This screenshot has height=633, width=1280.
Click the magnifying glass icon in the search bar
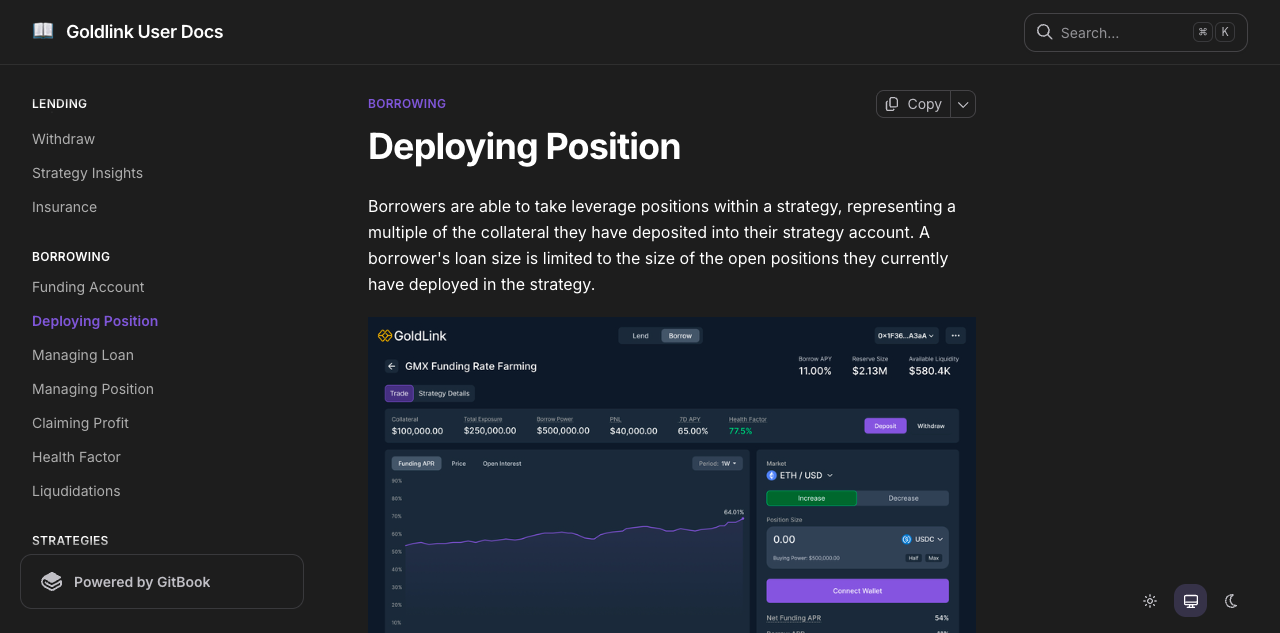point(1044,32)
